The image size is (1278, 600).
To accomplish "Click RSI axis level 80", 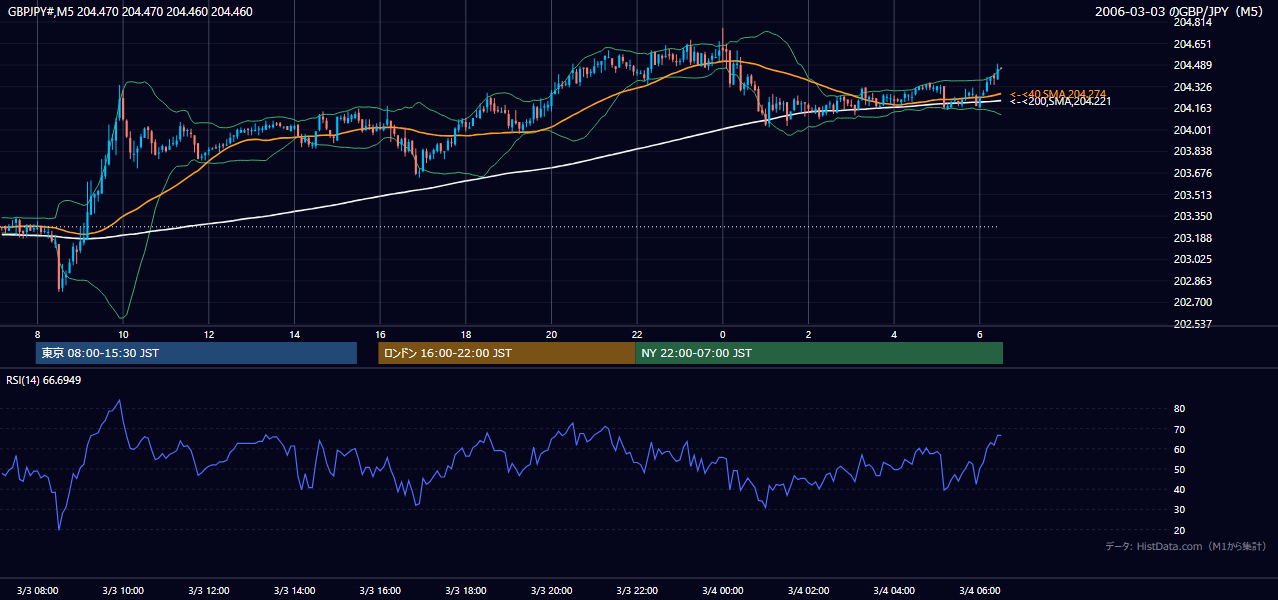I will click(1179, 409).
